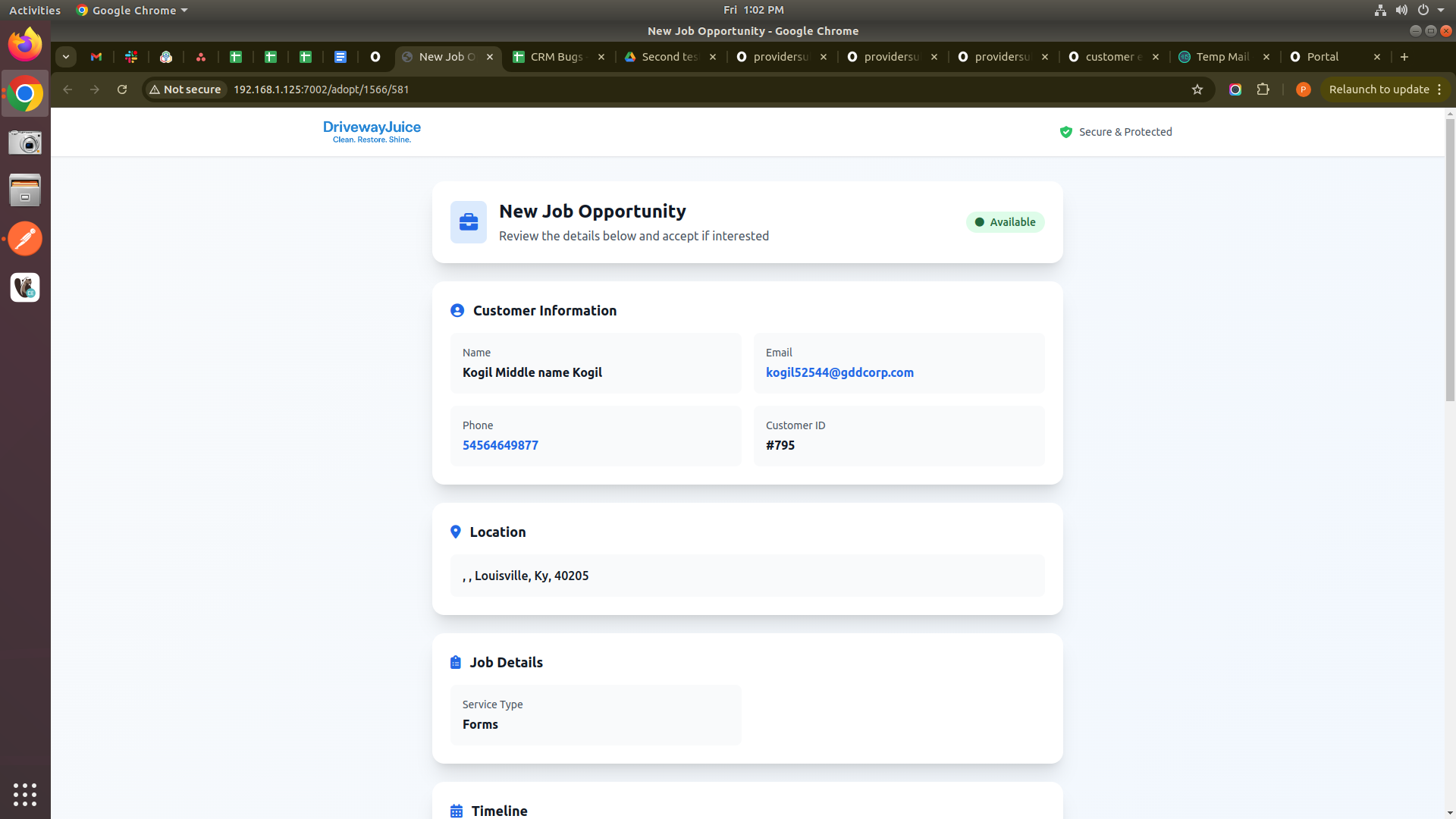
Task: Click the phone number 54564649877 link
Action: tap(500, 445)
